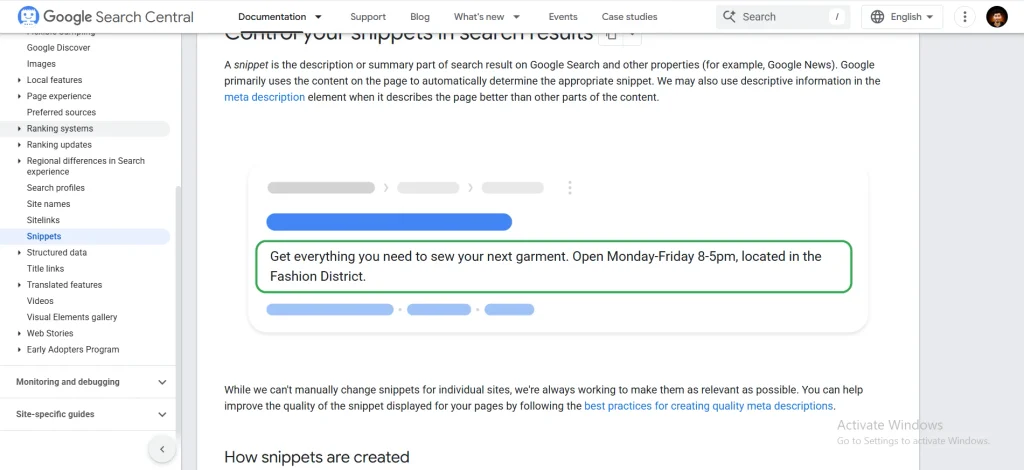Viewport: 1024px width, 470px height.
Task: Select the Snippets sidebar item
Action: pos(44,236)
